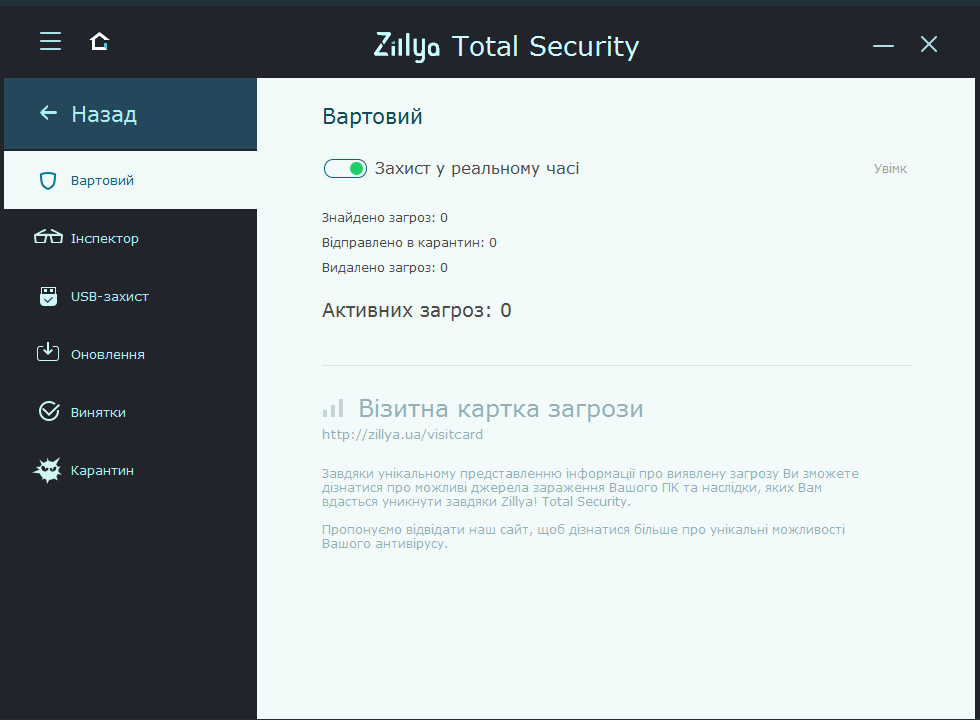Click the Увімк status label
Image resolution: width=980 pixels, height=720 pixels.
click(890, 169)
